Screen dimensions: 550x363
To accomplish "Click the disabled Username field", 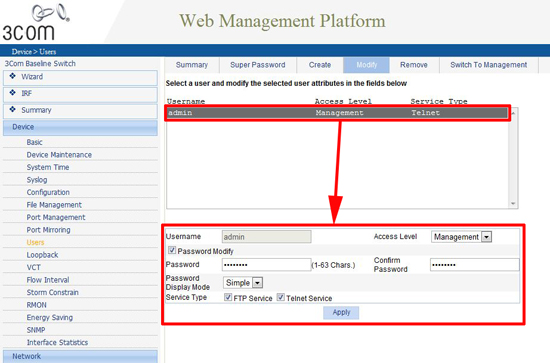I will [x=267, y=237].
